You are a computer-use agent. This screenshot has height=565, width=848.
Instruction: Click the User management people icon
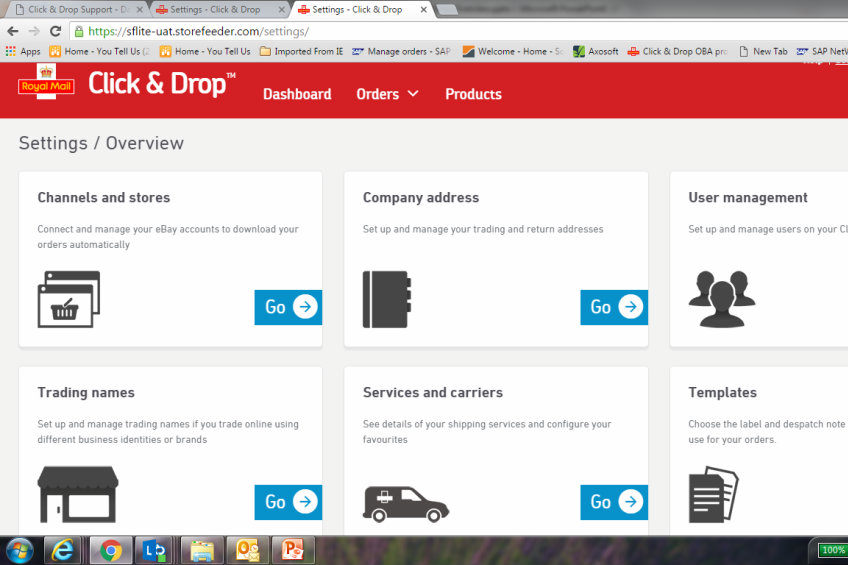pos(721,299)
